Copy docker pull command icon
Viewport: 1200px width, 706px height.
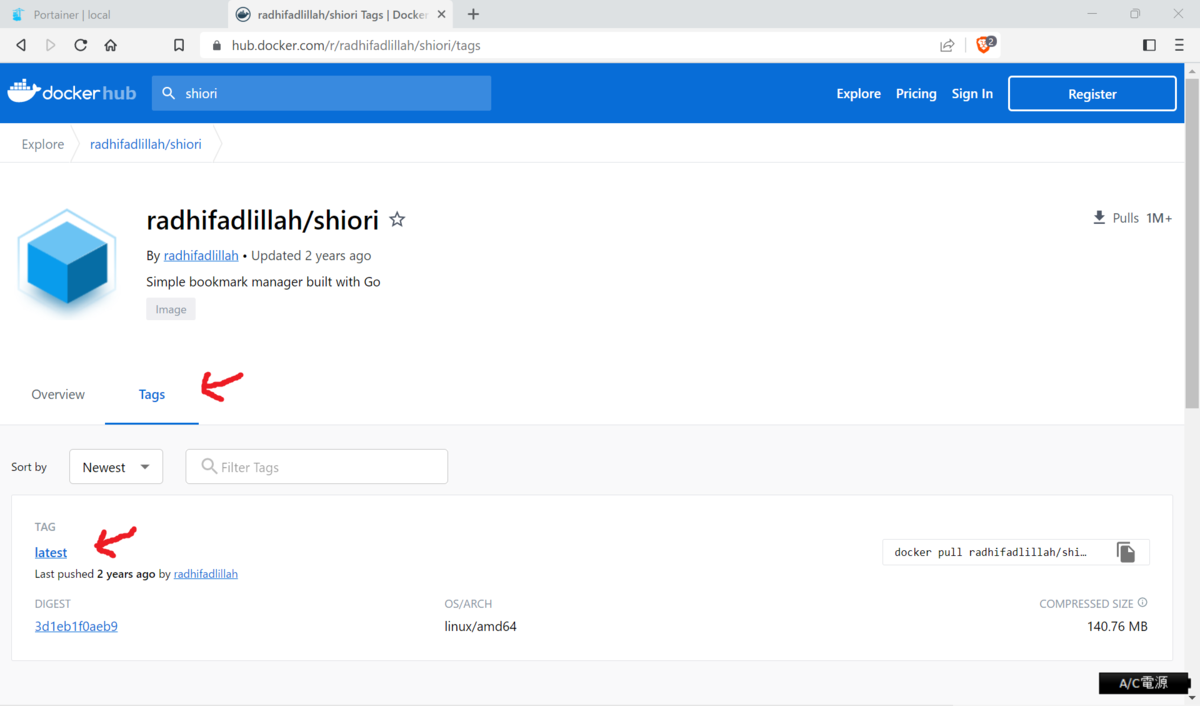1126,552
